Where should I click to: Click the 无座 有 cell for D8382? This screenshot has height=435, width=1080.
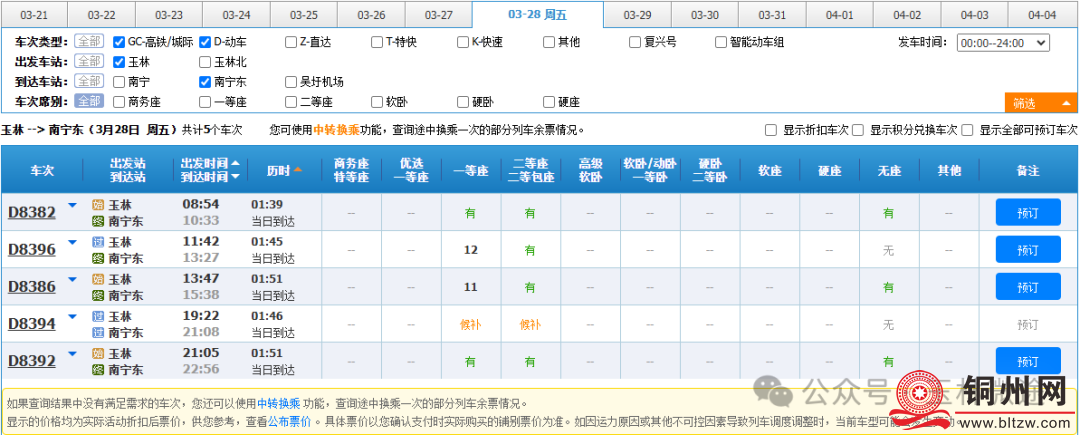pos(889,213)
